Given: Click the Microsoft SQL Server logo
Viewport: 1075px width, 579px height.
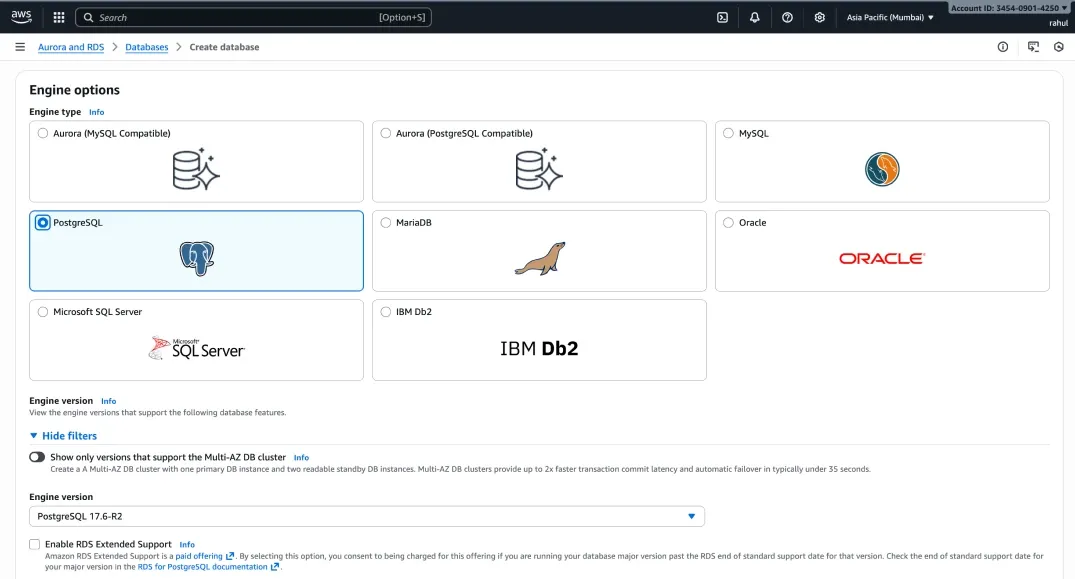Looking at the screenshot, I should click(197, 348).
